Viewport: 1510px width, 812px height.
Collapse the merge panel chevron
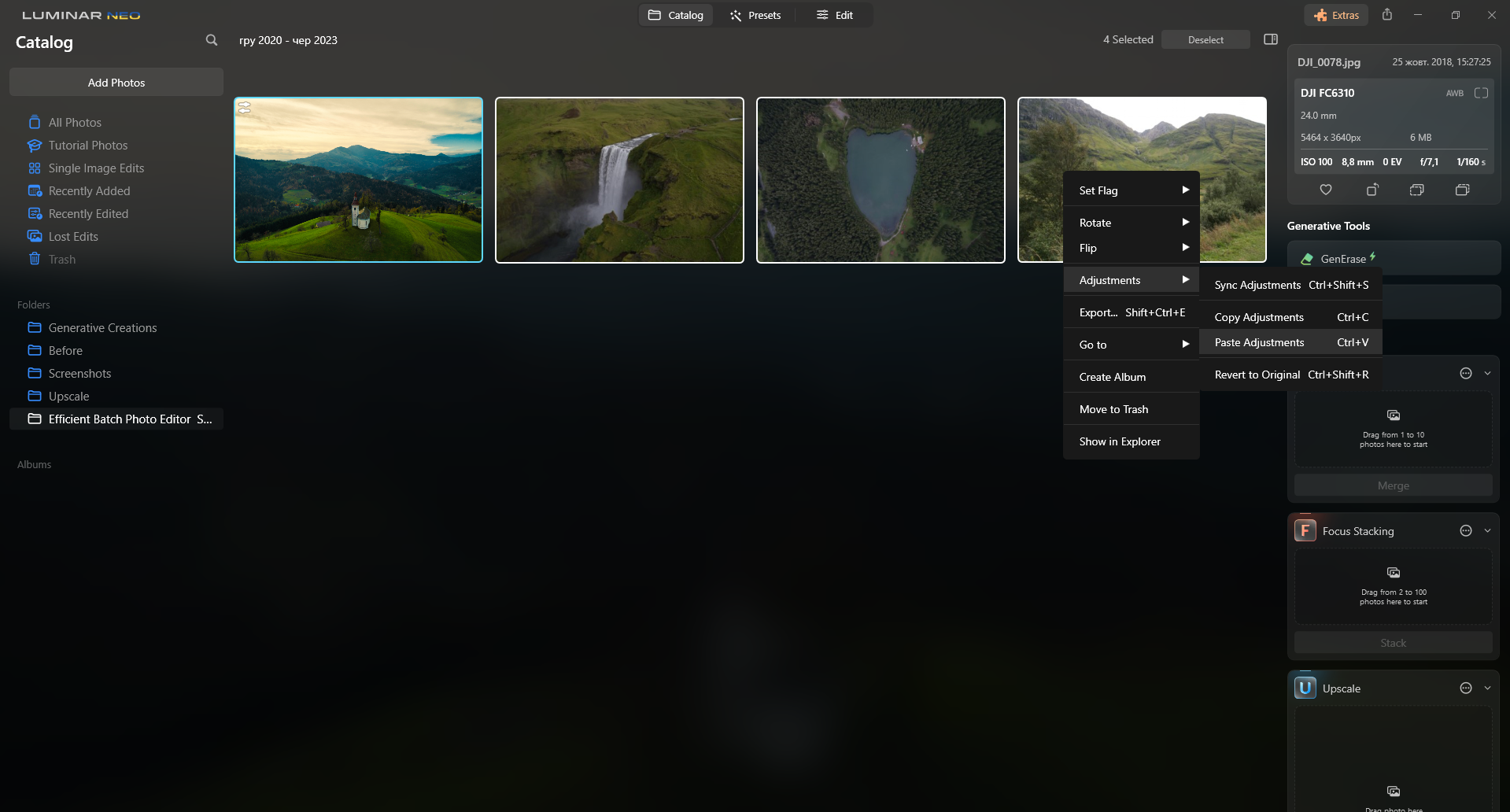[x=1487, y=374]
